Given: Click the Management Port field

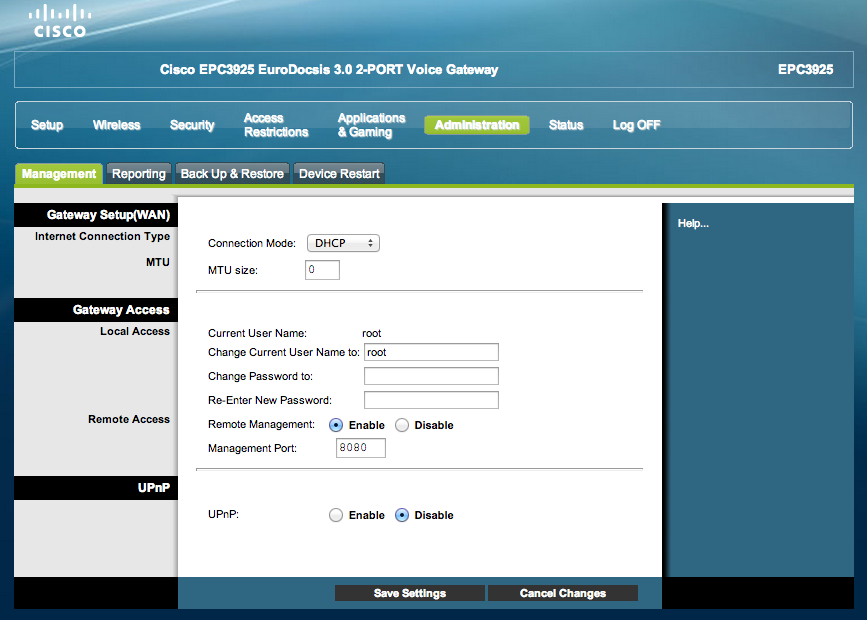Looking at the screenshot, I should coord(361,448).
